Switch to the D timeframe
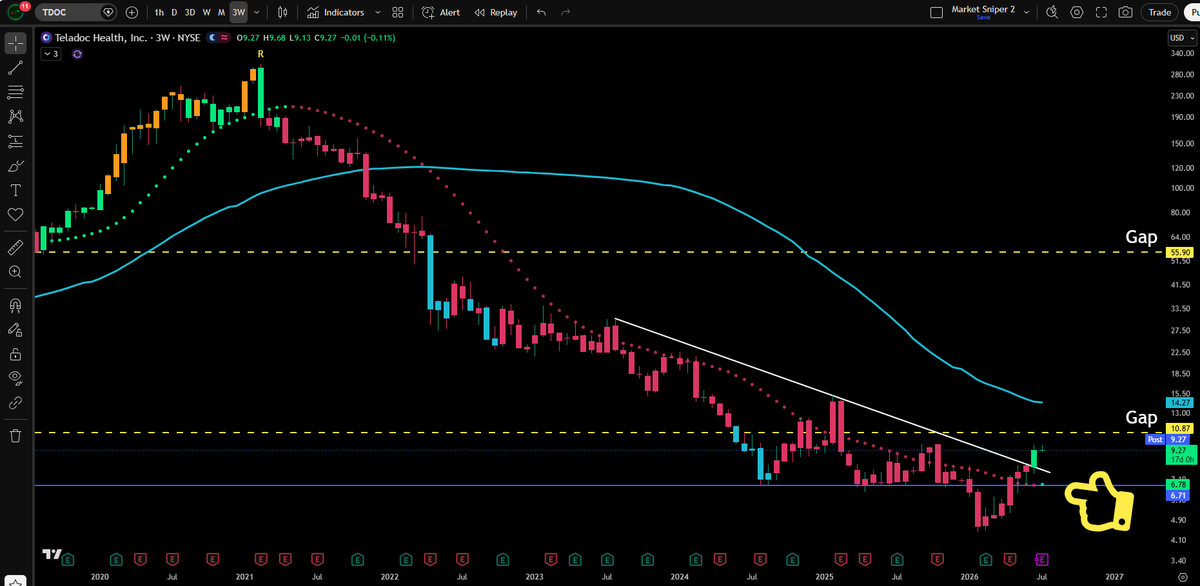 click(x=175, y=12)
